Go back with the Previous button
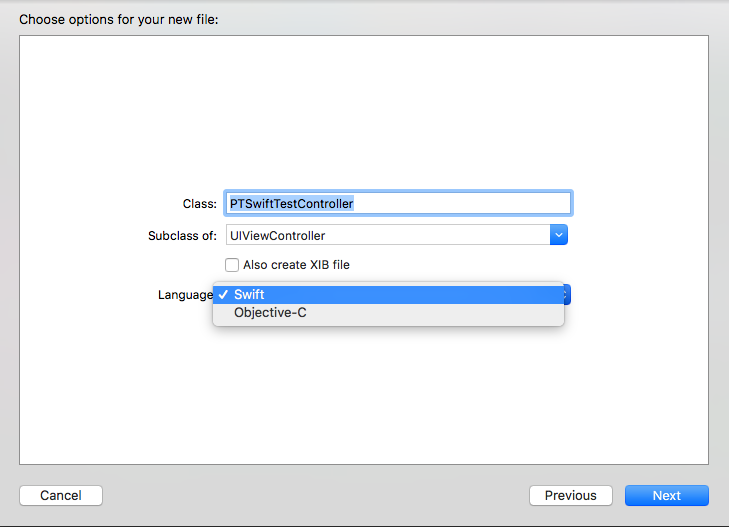 tap(570, 495)
